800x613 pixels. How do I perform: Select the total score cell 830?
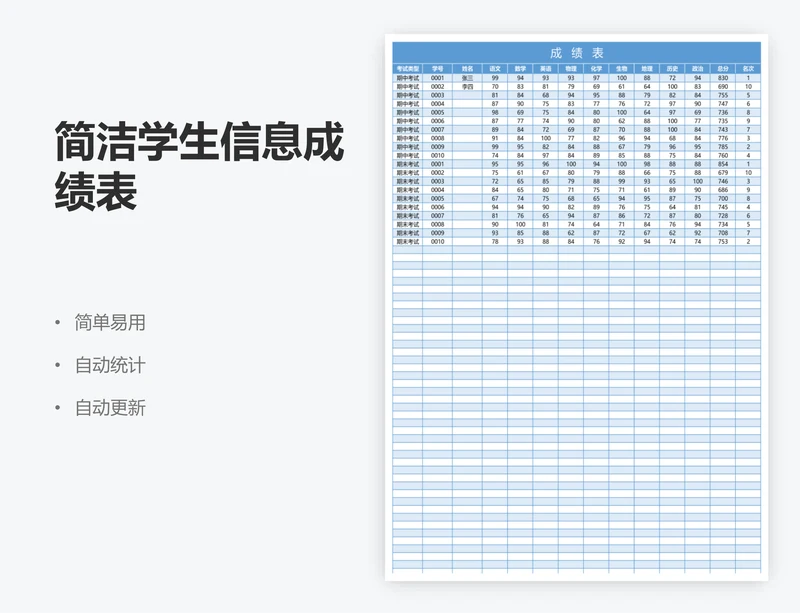pyautogui.click(x=723, y=78)
